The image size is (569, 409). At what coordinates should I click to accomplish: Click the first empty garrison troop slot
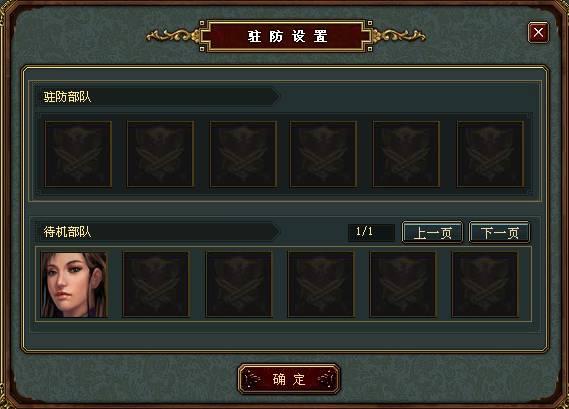point(78,154)
